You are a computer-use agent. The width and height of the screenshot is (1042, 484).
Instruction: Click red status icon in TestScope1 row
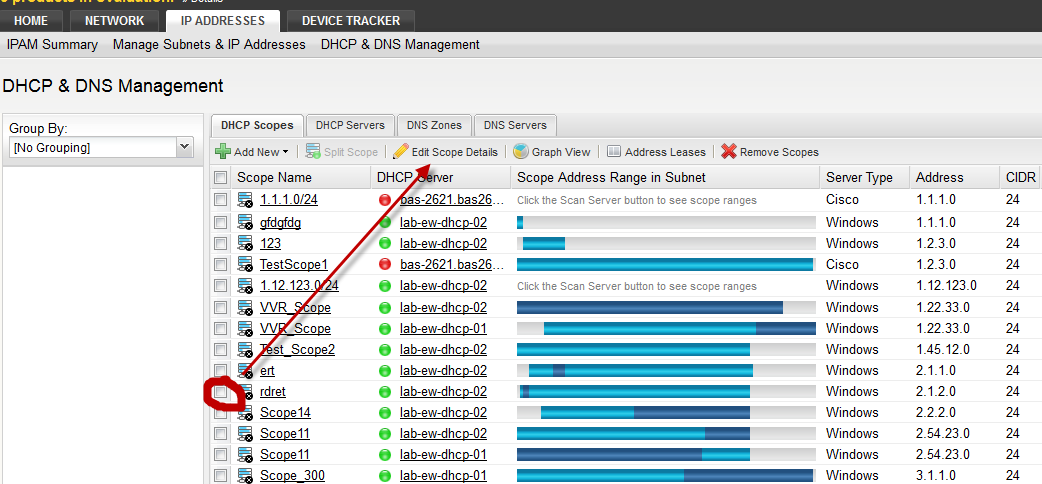coord(385,265)
